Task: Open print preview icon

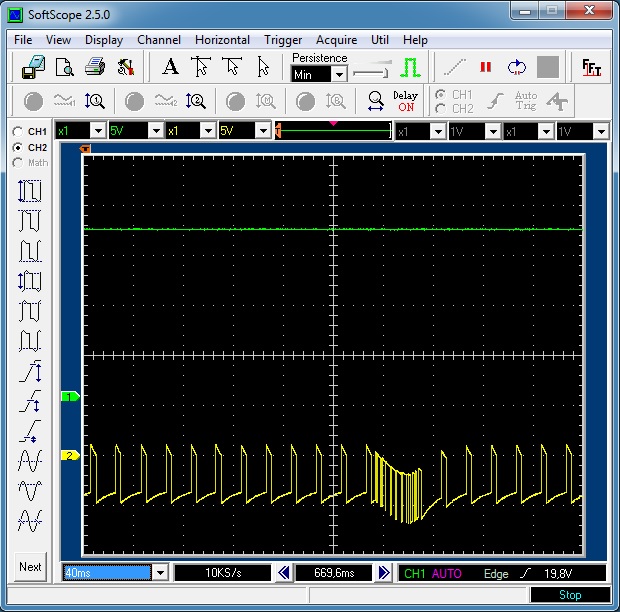Action: tap(64, 67)
